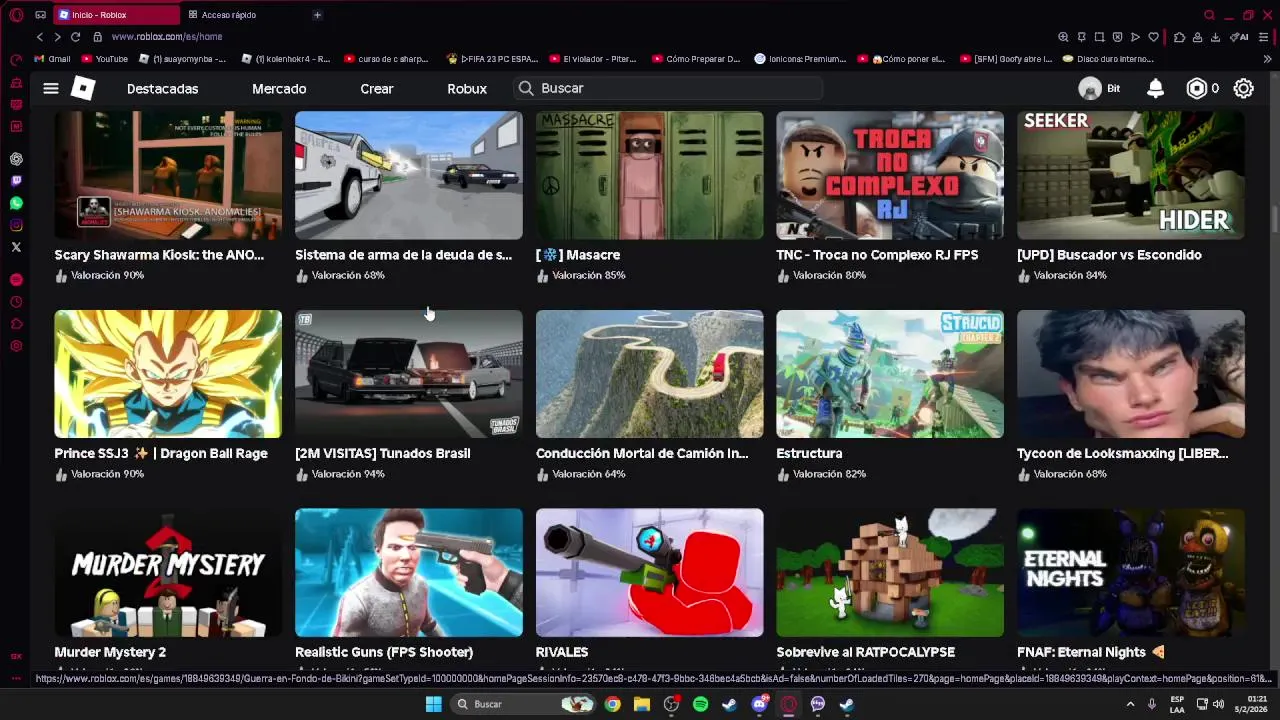The width and height of the screenshot is (1280, 720).
Task: Click the Windows taskbar Buscar search box
Action: click(x=523, y=704)
